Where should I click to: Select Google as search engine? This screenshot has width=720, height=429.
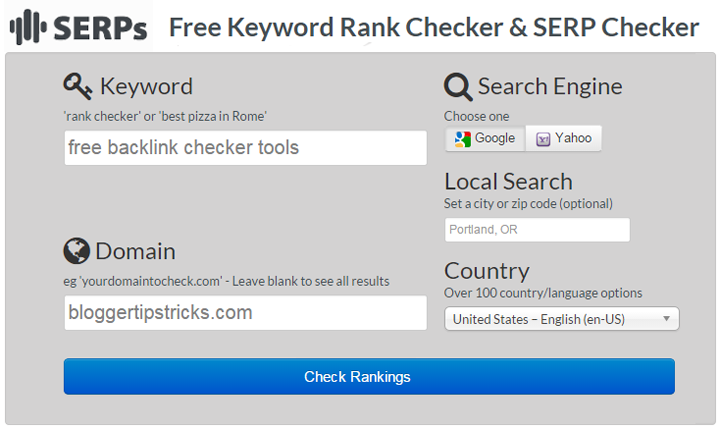[485, 138]
